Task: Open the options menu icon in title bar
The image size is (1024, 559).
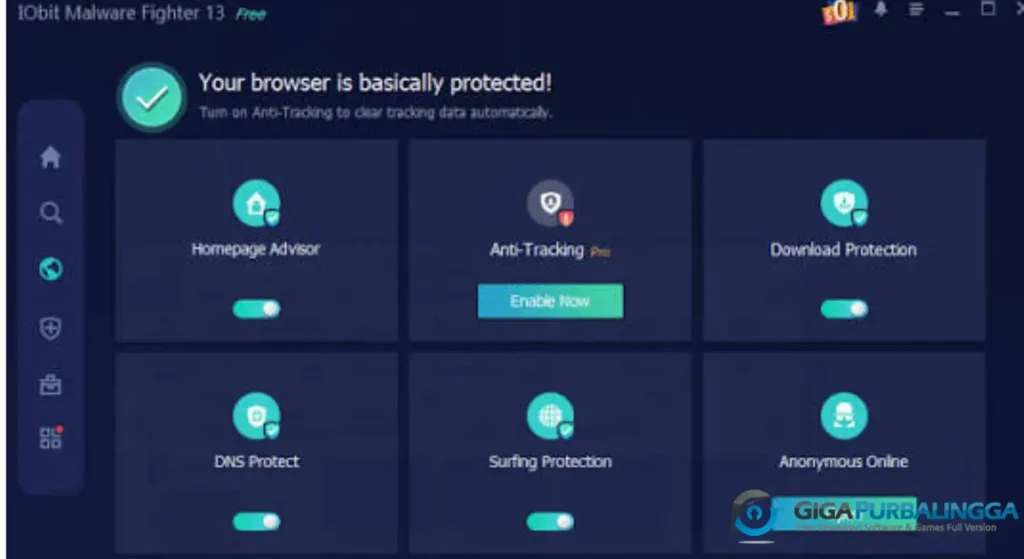Action: point(916,9)
